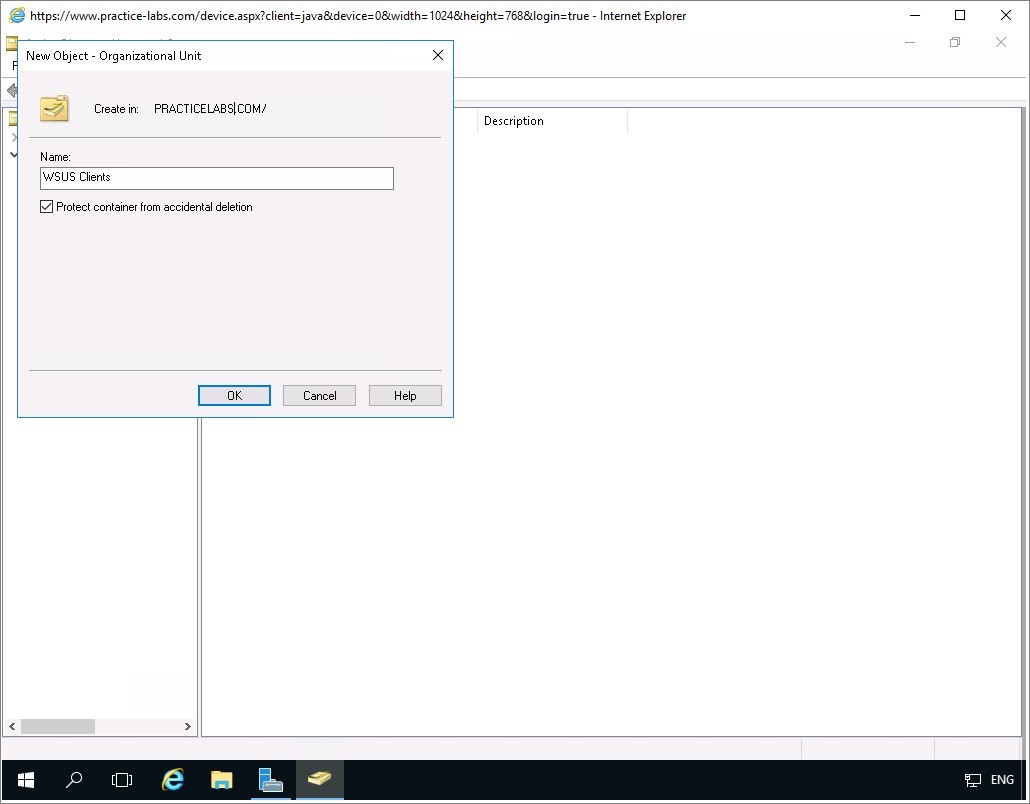Click into the Name text field
Screen dimensions: 1030x804
click(217, 178)
